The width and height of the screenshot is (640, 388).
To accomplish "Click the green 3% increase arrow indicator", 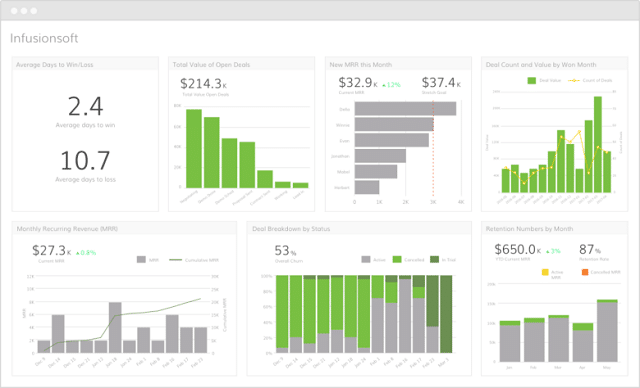I will 547,251.
